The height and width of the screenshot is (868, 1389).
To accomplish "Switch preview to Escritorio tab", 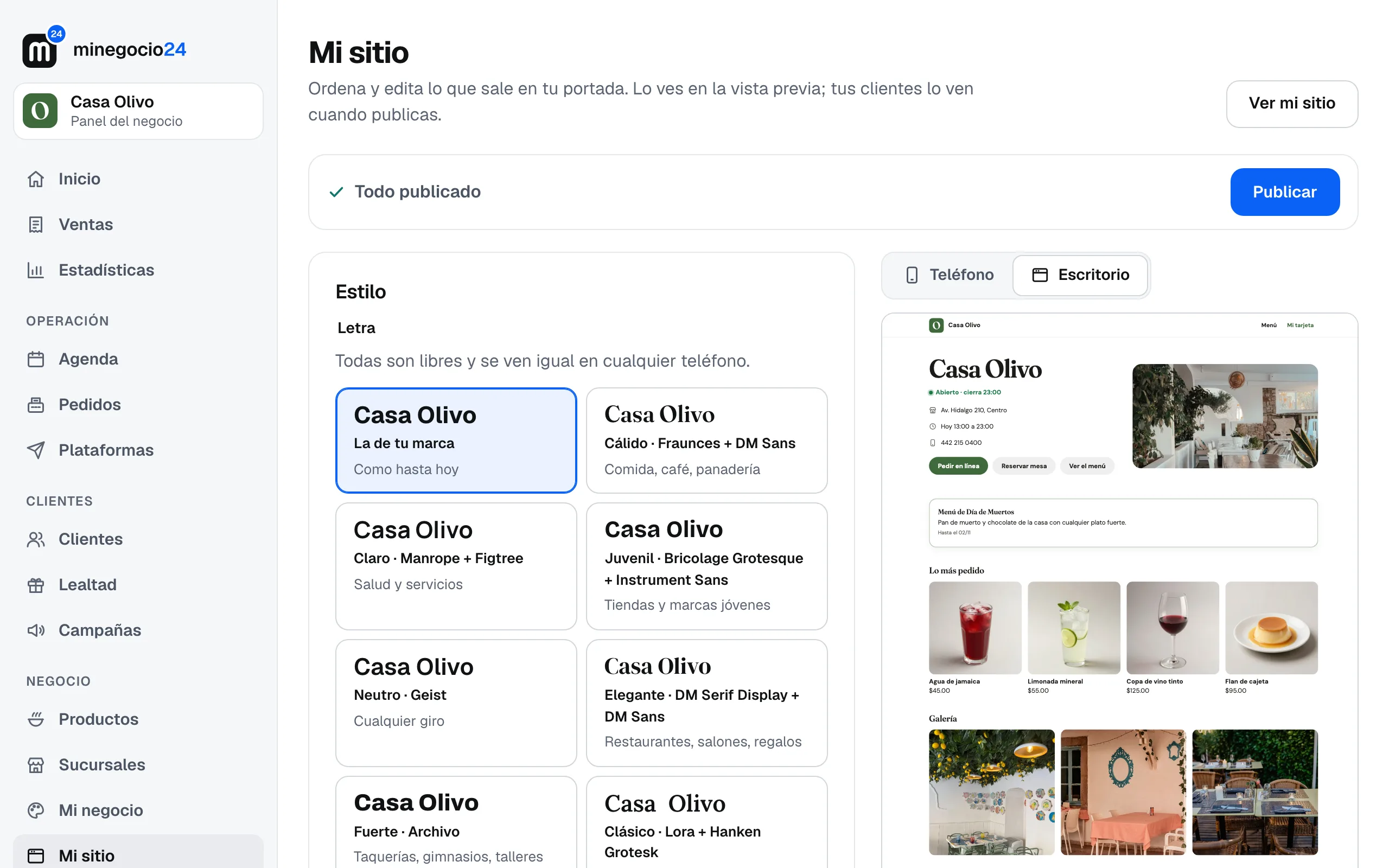I will [1080, 275].
